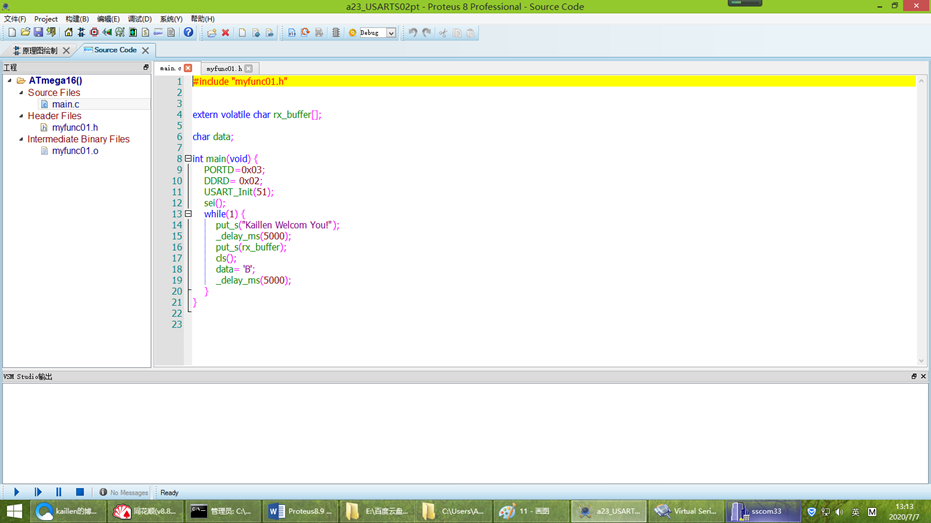Viewport: 931px width, 523px height.
Task: Open the 构建(B) build menu
Action: (x=77, y=19)
